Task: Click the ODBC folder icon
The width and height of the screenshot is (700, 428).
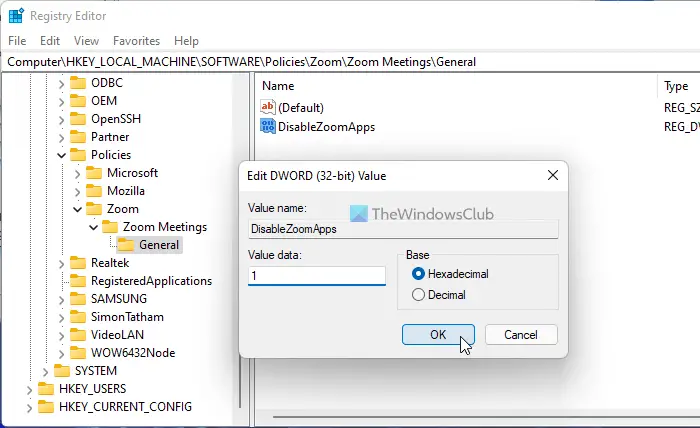Action: pyautogui.click(x=78, y=83)
